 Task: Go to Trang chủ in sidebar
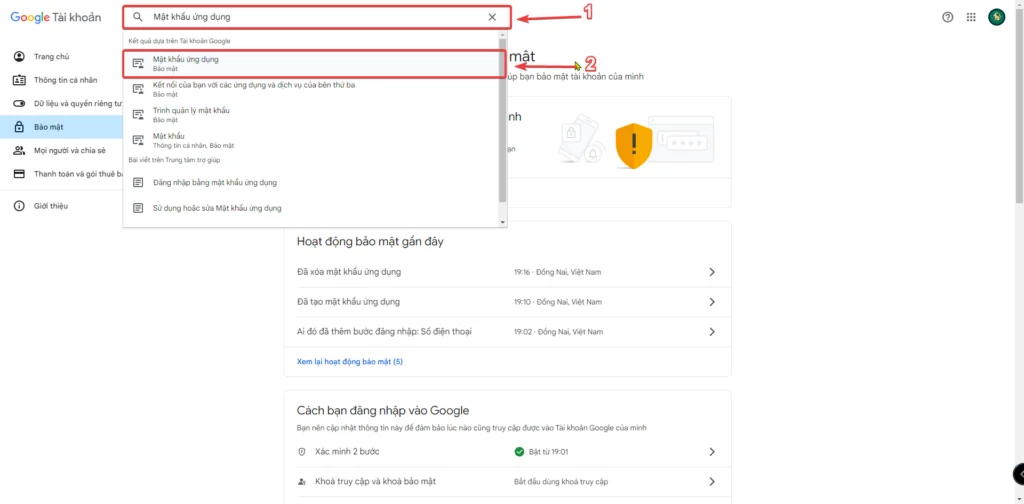coord(52,56)
